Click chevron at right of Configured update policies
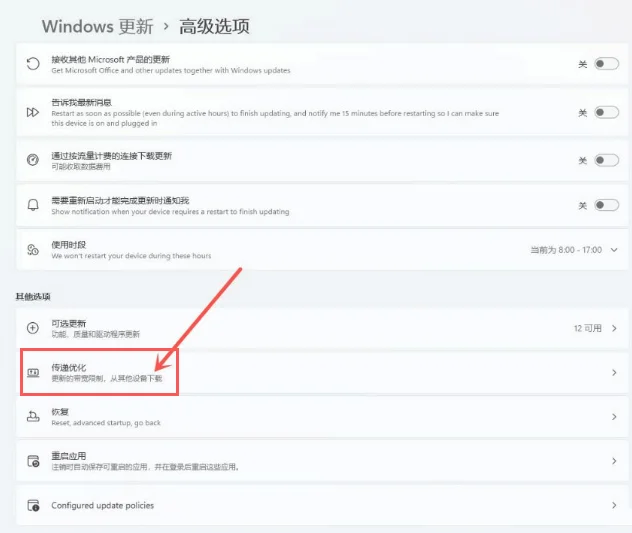Screen dimensions: 632x533 coord(614,505)
